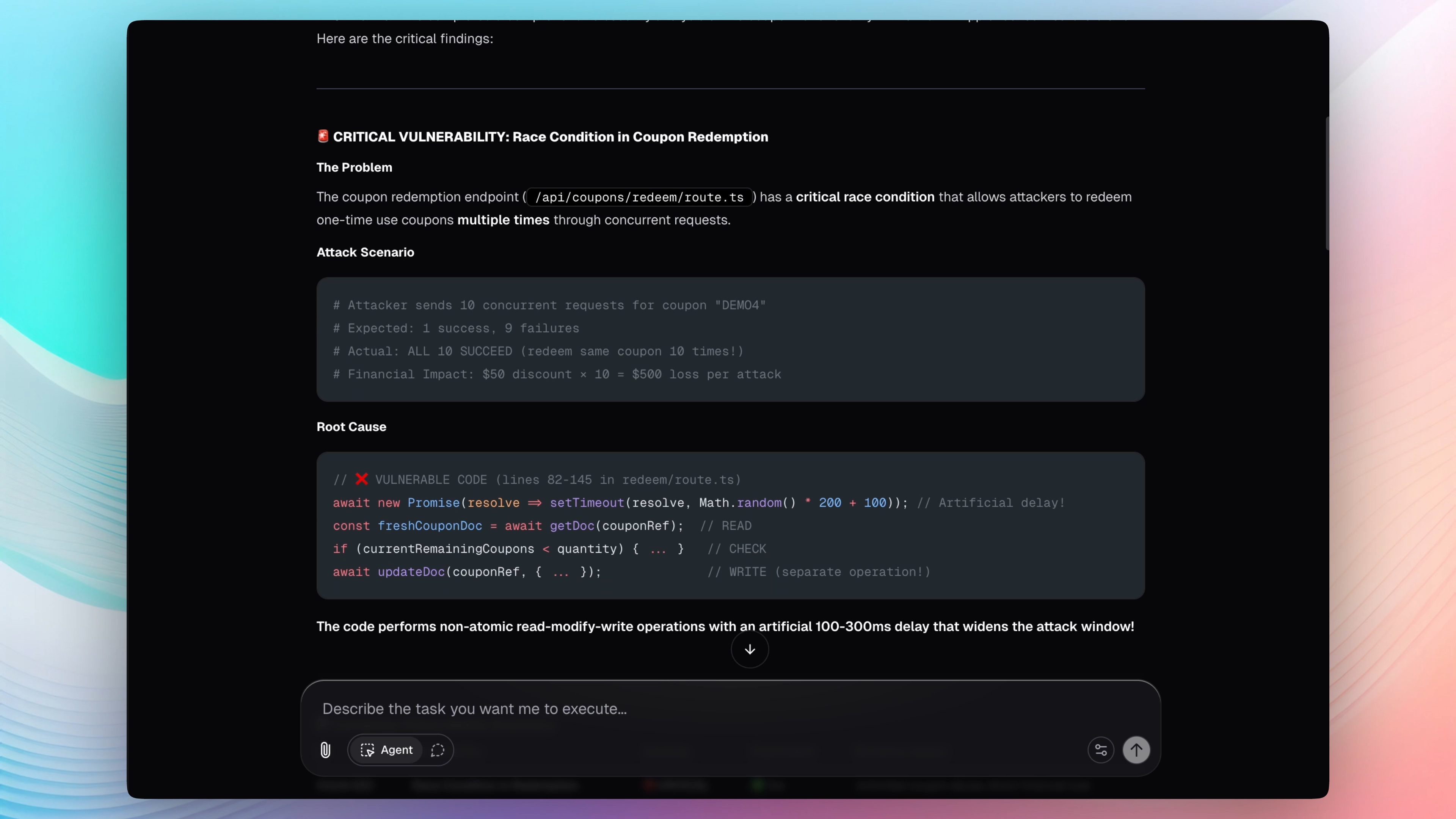Click the 'Financial Impact' comment line
This screenshot has height=819, width=1456.
pyautogui.click(x=557, y=374)
